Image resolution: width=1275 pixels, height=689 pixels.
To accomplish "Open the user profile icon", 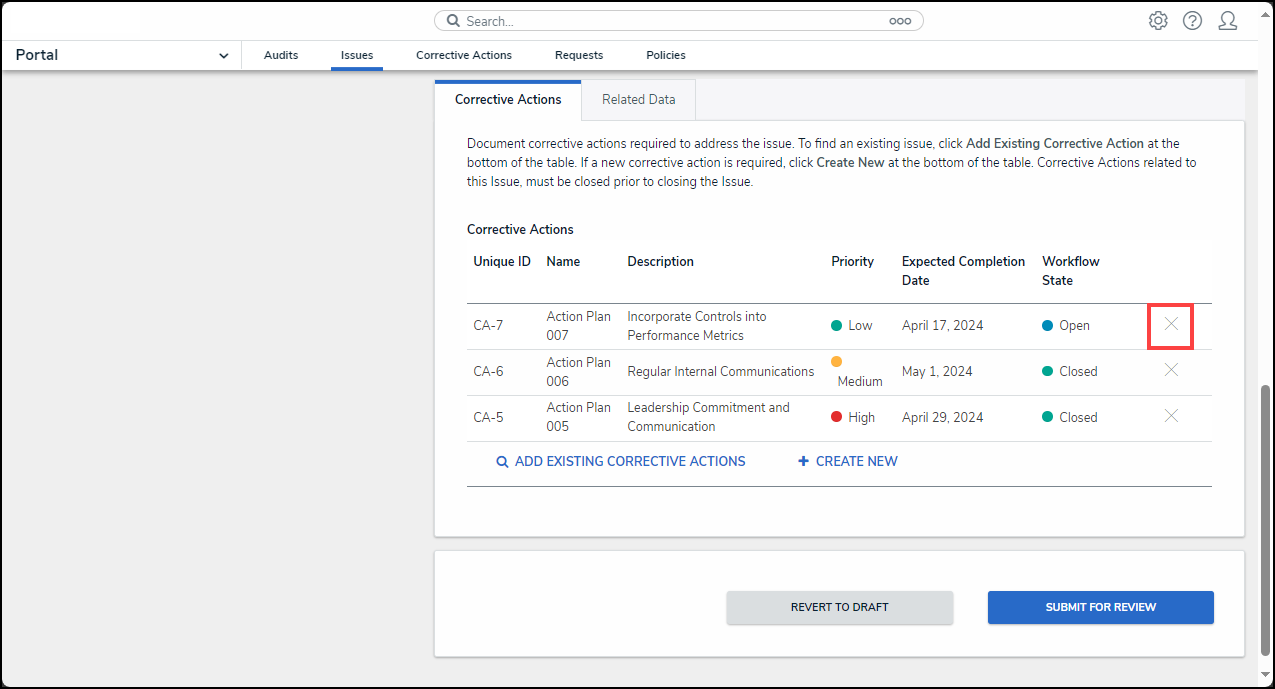I will pos(1227,21).
